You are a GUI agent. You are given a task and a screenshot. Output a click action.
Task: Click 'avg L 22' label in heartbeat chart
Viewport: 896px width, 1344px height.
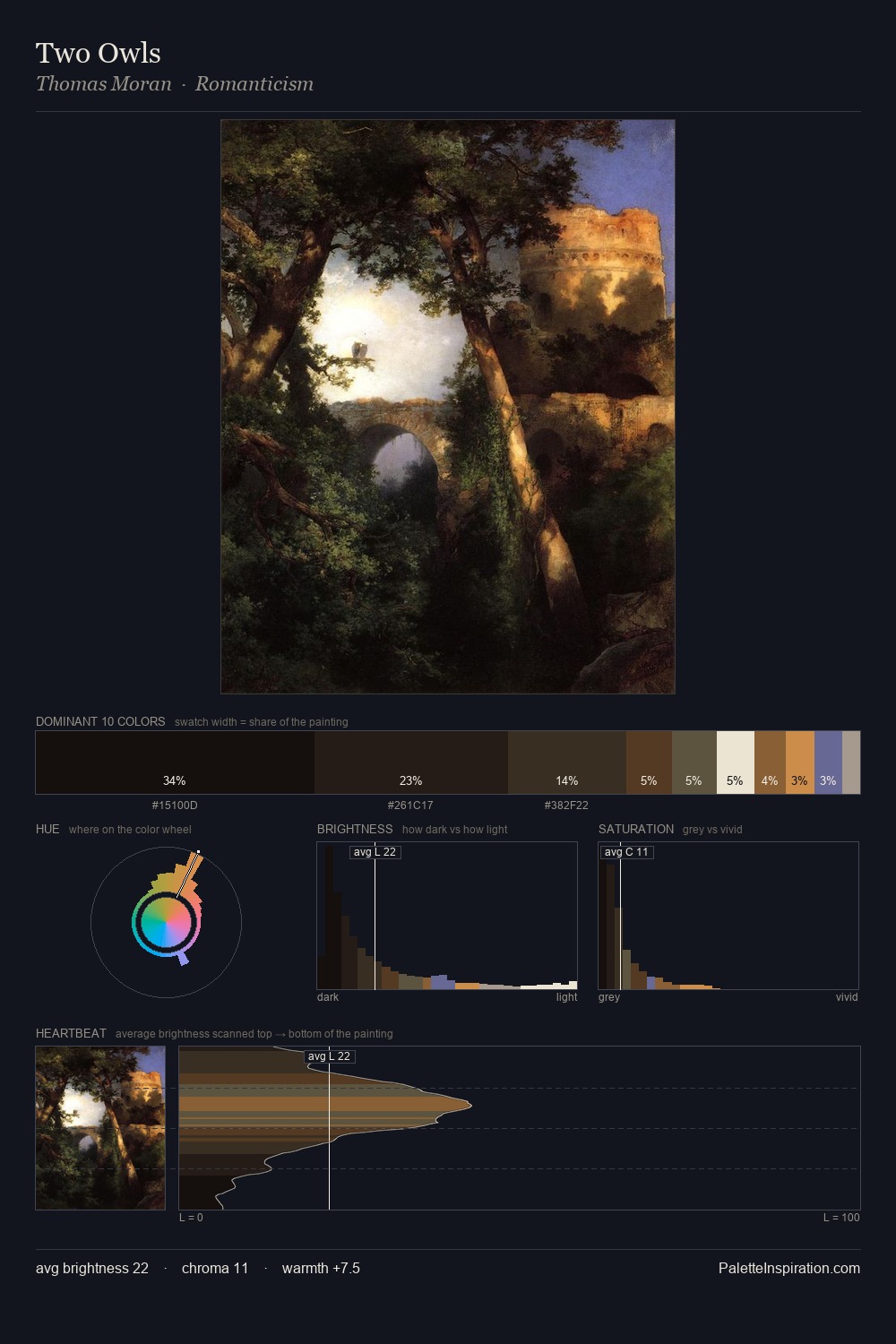click(x=329, y=1056)
